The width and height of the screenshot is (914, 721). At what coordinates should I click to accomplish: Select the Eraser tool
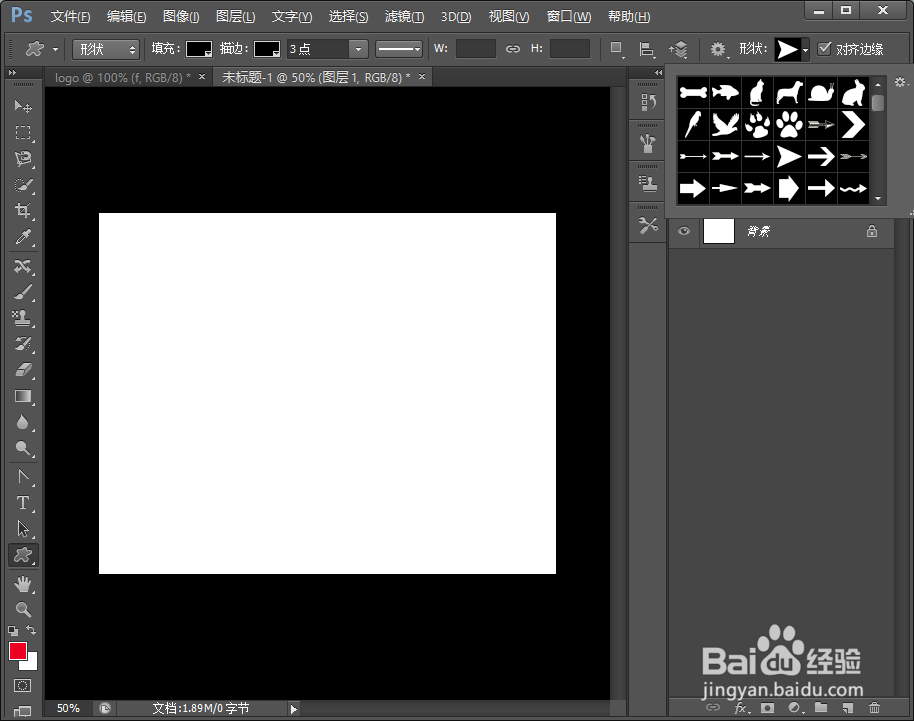point(23,370)
